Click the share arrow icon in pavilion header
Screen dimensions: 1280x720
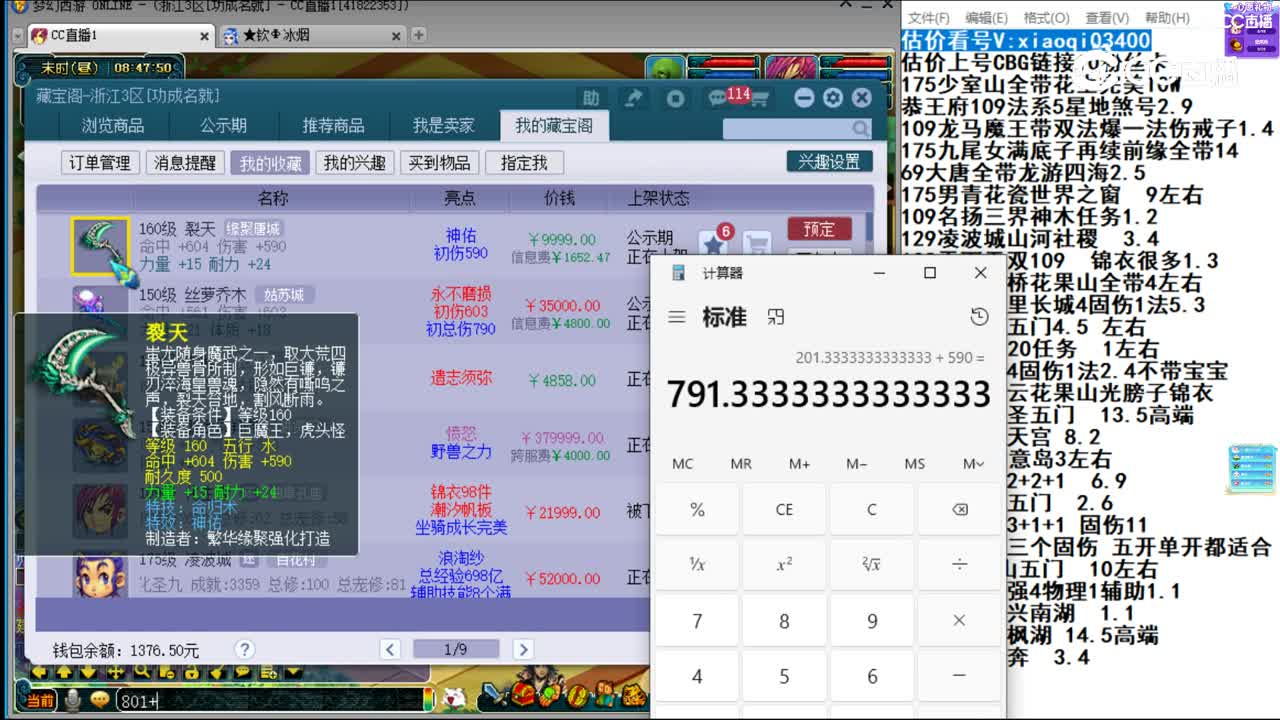click(x=633, y=98)
